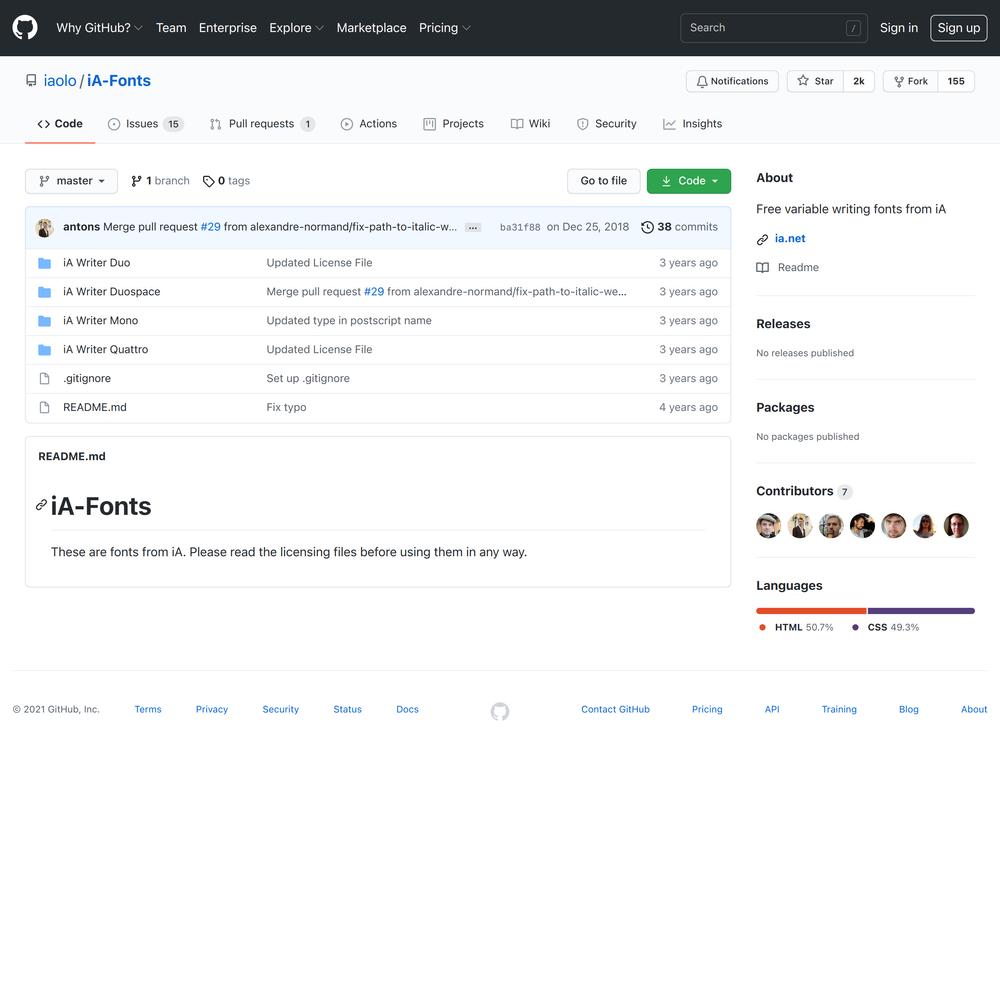
Task: Fork the repository using Fork button
Action: (911, 81)
